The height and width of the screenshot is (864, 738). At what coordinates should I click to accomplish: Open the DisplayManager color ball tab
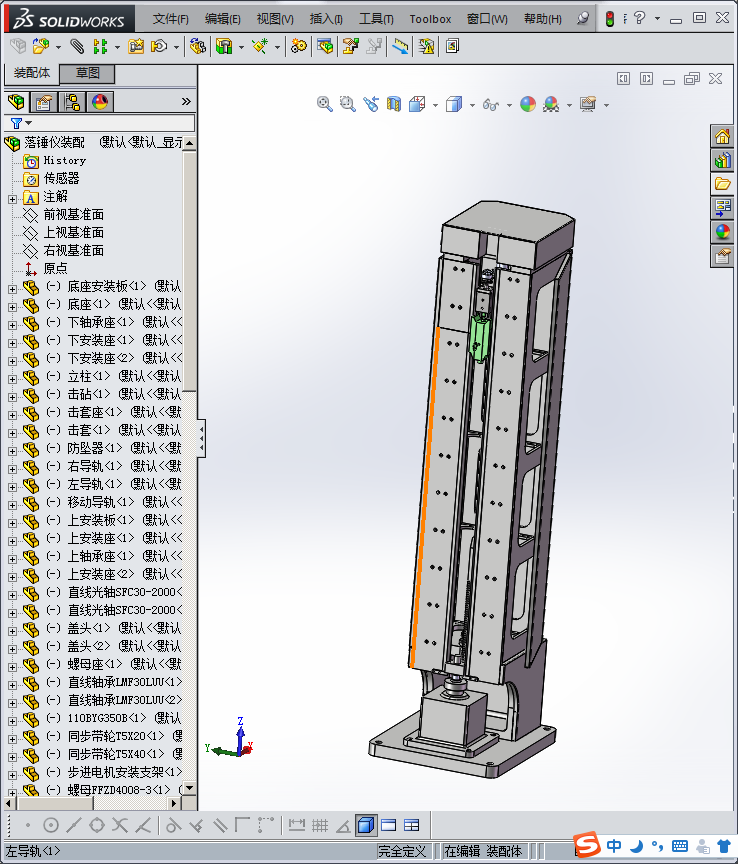click(100, 101)
